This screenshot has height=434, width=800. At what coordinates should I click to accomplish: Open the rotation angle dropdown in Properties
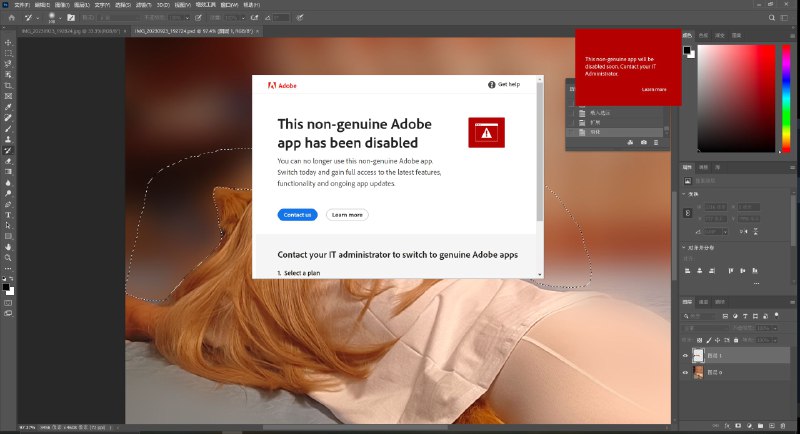(x=726, y=232)
